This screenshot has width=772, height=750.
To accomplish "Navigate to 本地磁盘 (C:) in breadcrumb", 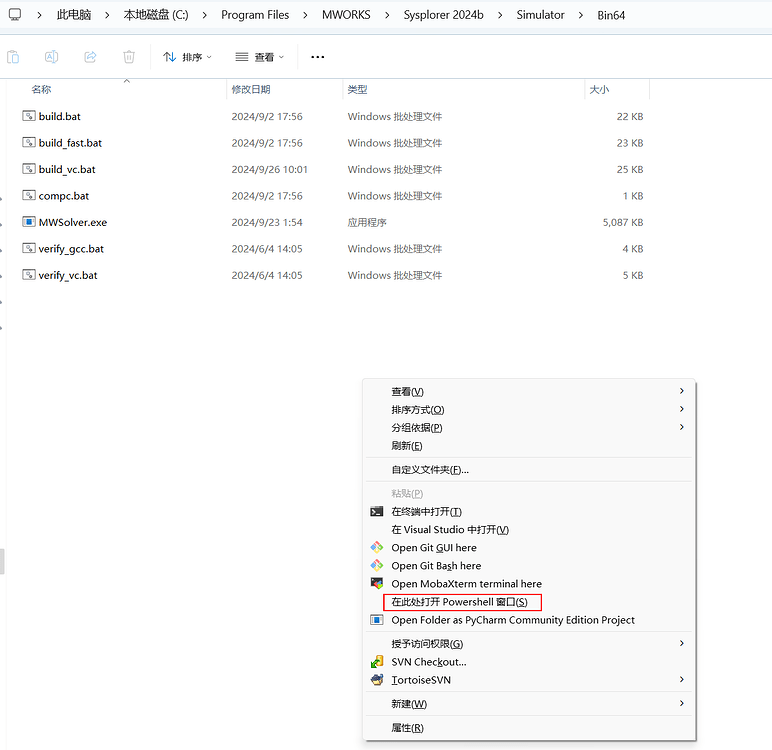I will click(x=156, y=15).
